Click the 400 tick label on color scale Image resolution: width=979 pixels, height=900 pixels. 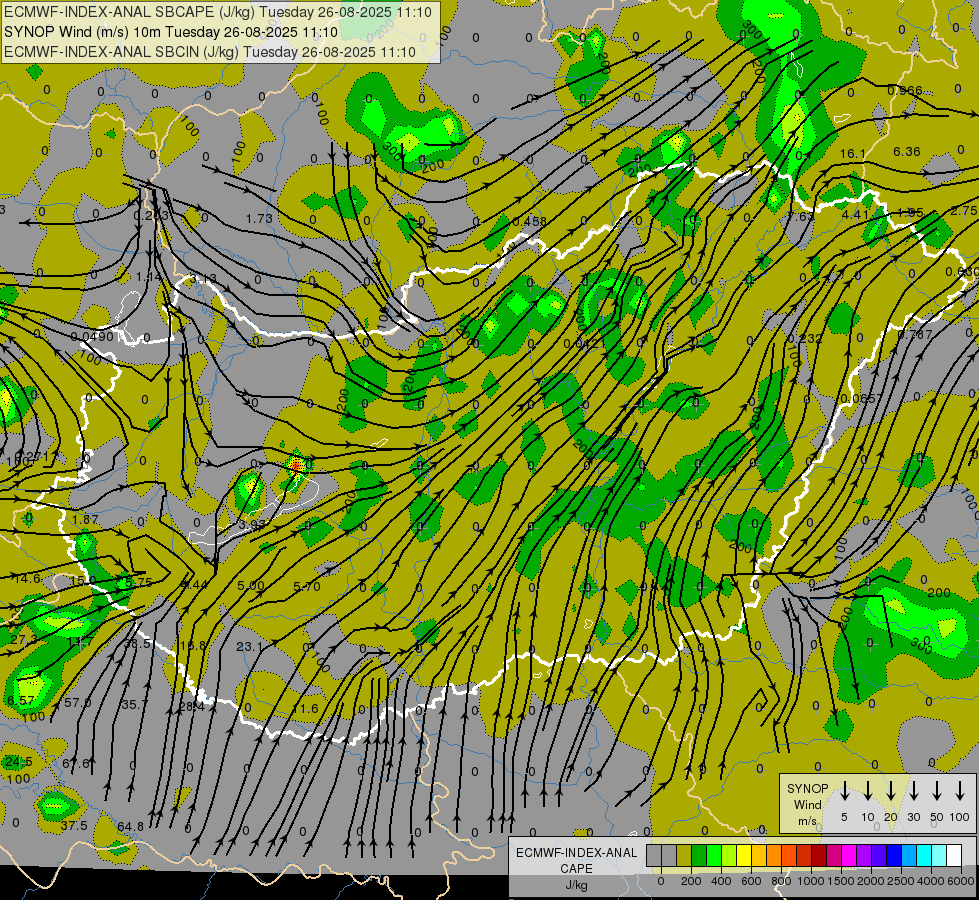(721, 881)
